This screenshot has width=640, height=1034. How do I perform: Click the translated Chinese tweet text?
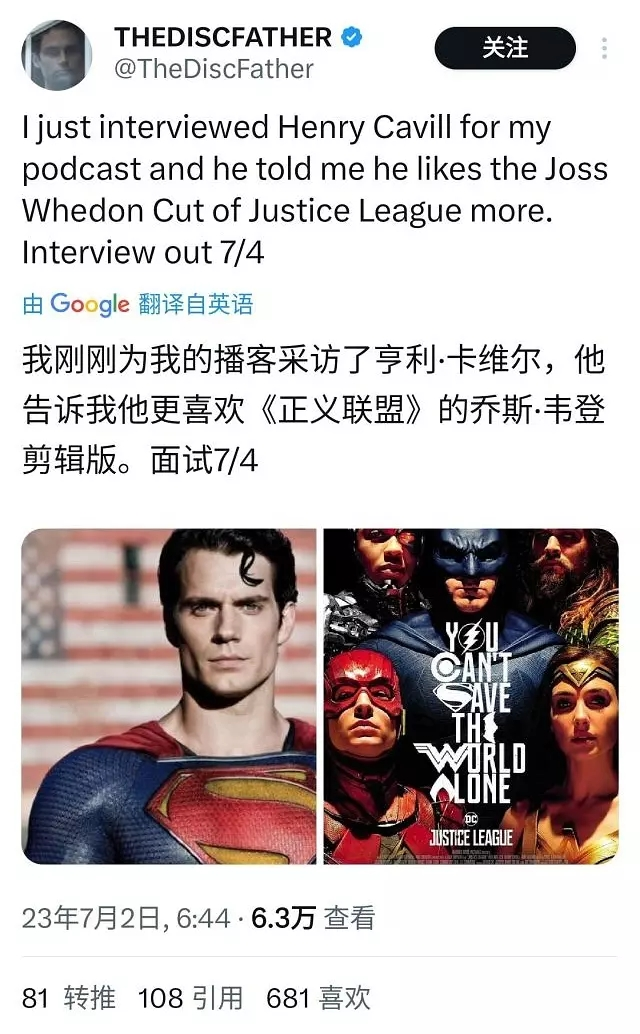coord(314,410)
